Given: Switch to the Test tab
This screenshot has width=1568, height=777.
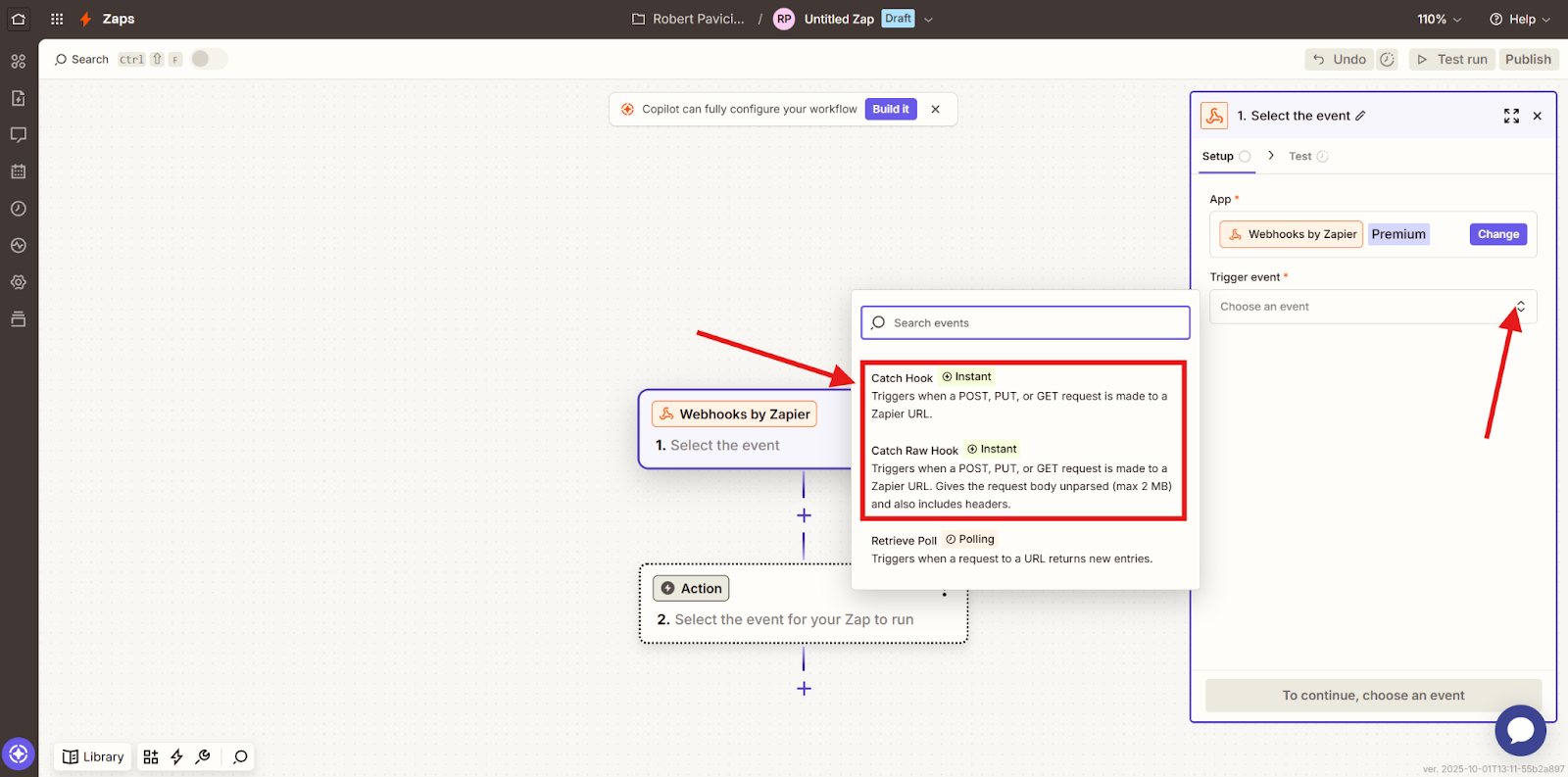Looking at the screenshot, I should (x=1308, y=157).
